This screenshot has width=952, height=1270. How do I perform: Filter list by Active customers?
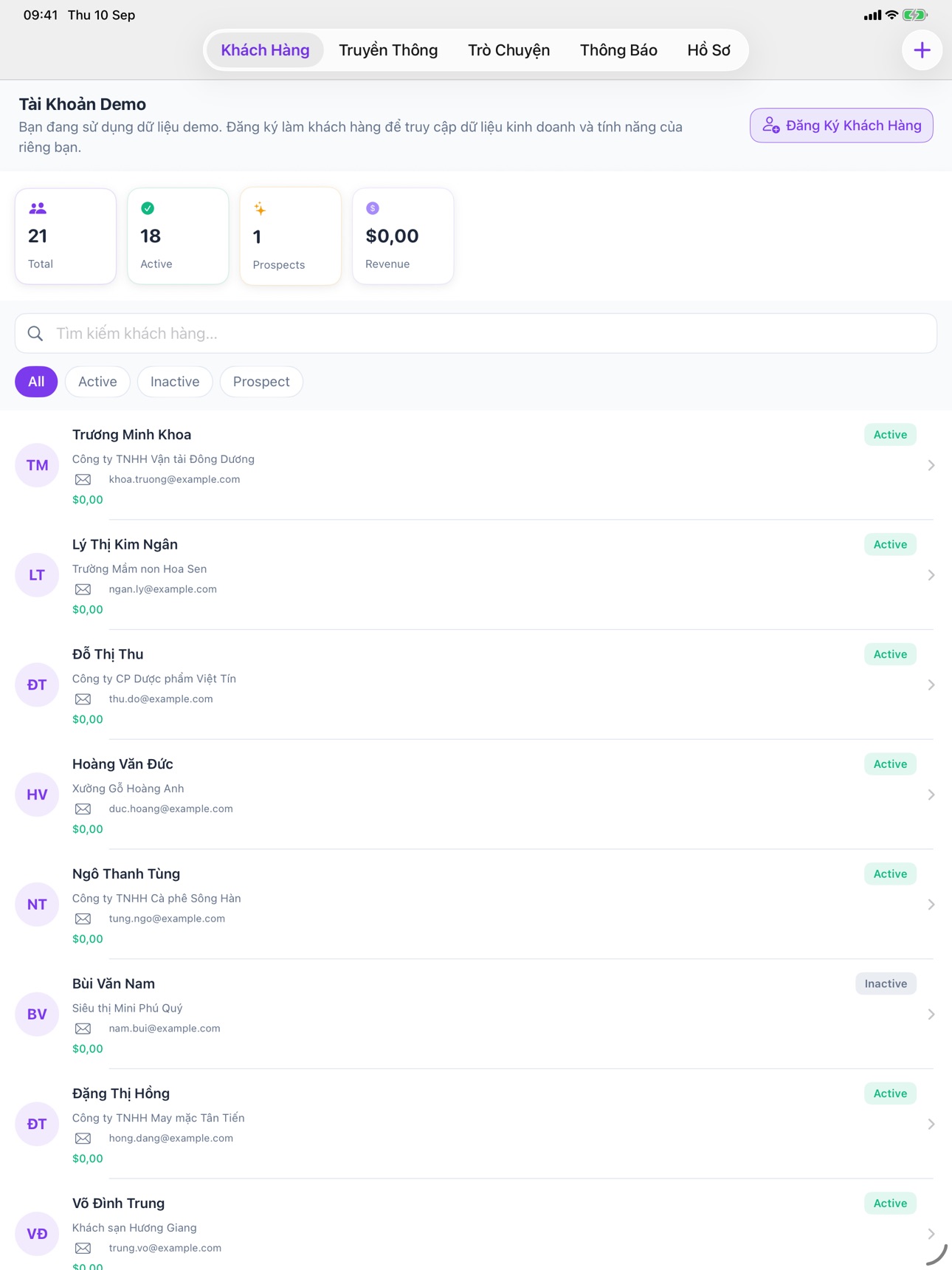97,382
